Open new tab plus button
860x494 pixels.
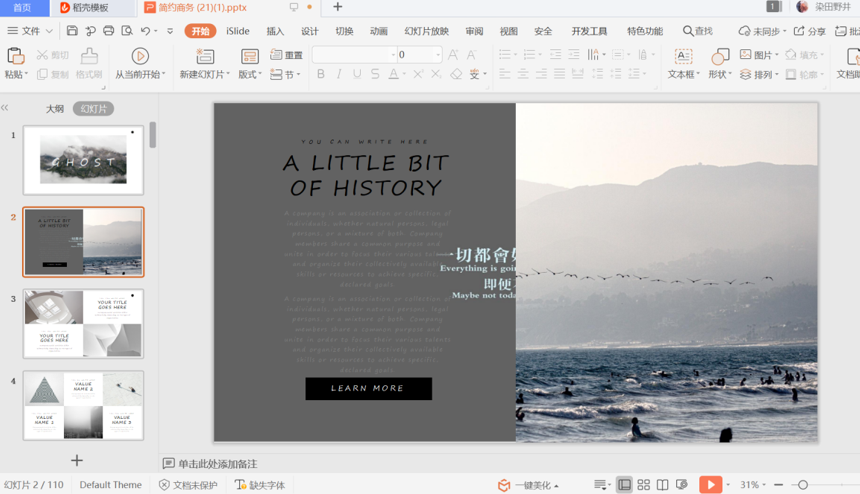pyautogui.click(x=338, y=7)
